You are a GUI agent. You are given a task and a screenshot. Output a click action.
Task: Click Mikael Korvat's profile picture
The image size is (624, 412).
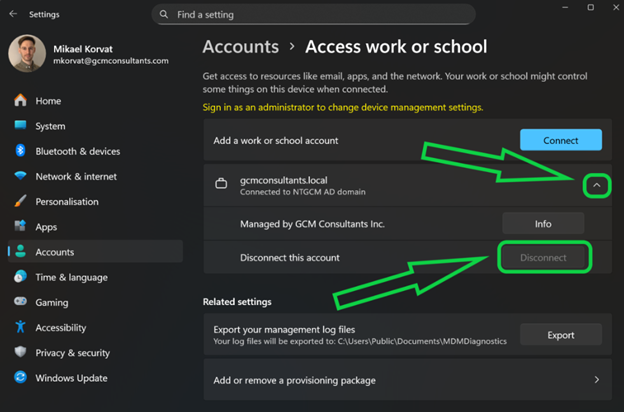point(27,53)
